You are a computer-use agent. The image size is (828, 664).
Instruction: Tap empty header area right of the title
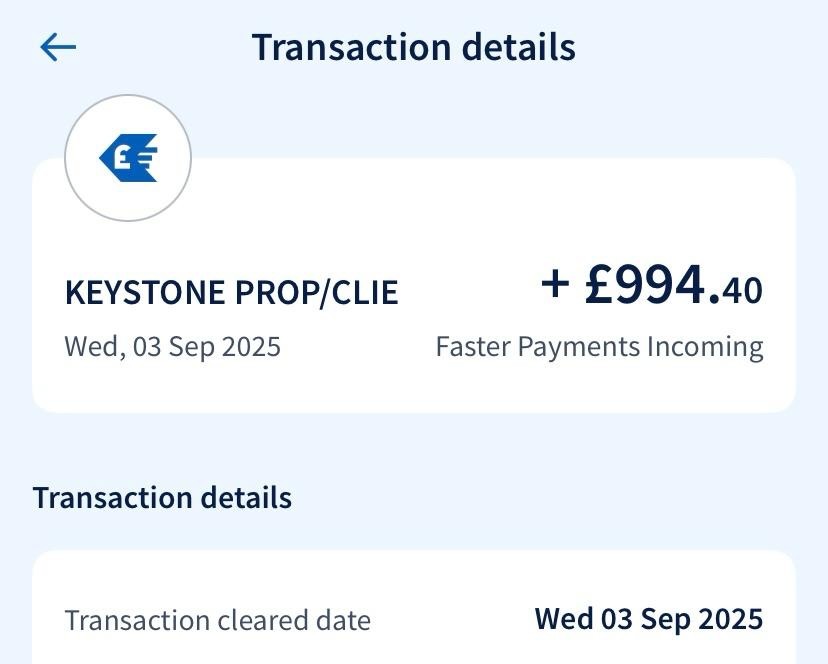tap(700, 47)
